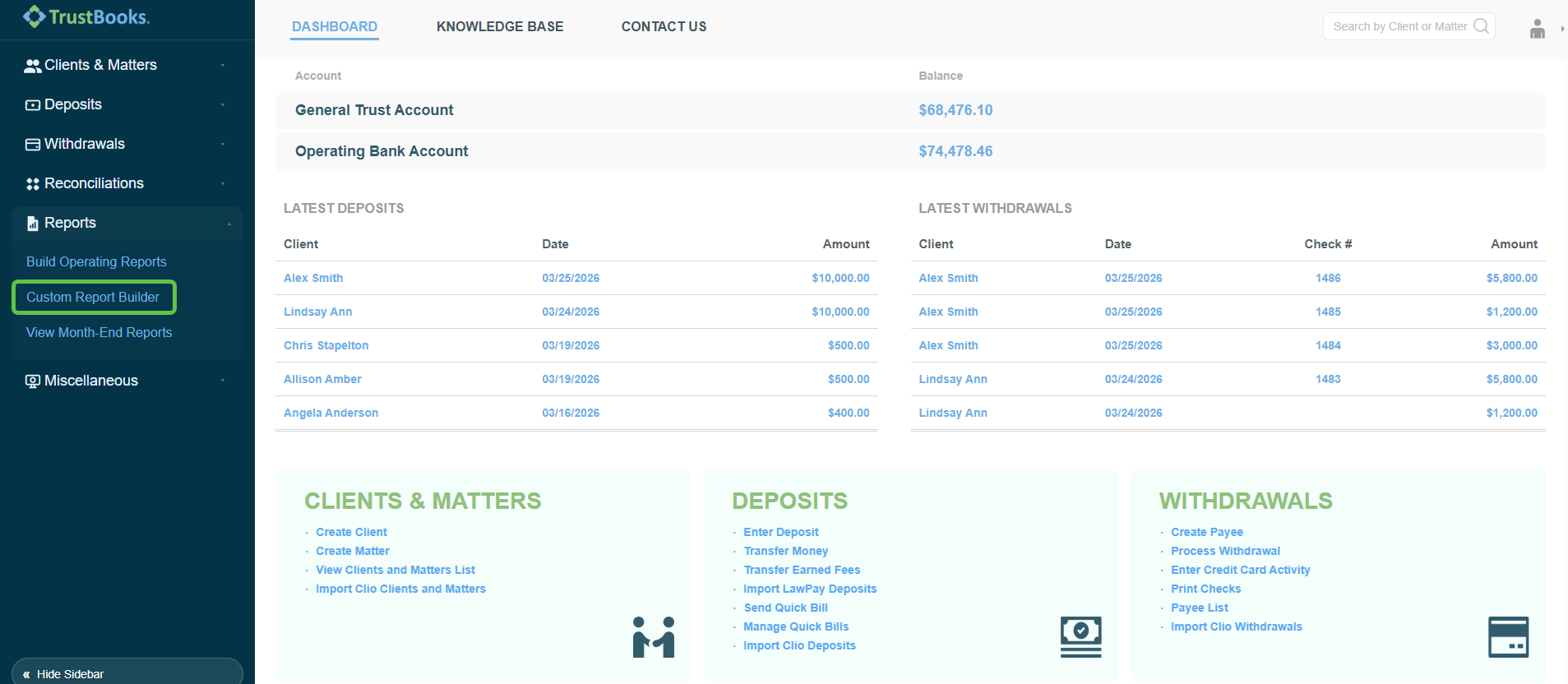Click the Create Matter link

(x=353, y=551)
